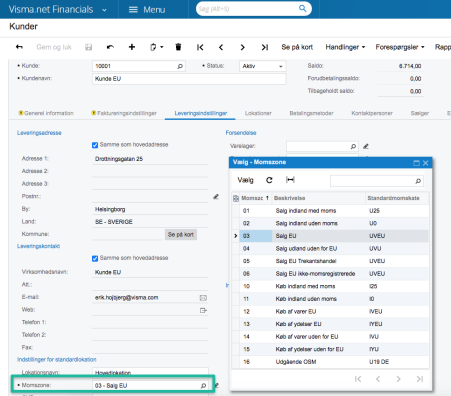
Task: Click the grid column configuration icon
Action: (236, 199)
